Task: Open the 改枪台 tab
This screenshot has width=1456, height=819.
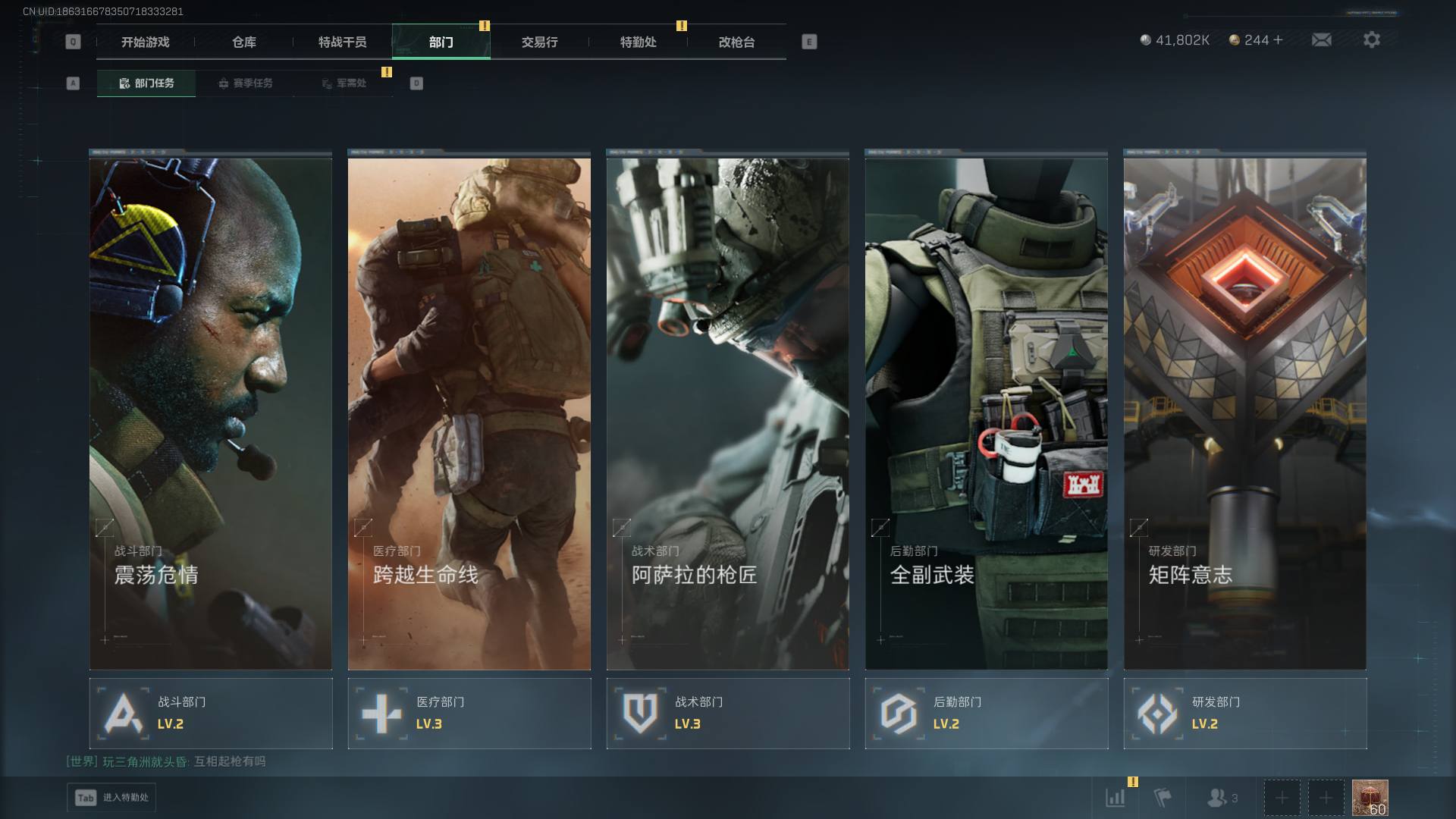Action: click(x=737, y=42)
